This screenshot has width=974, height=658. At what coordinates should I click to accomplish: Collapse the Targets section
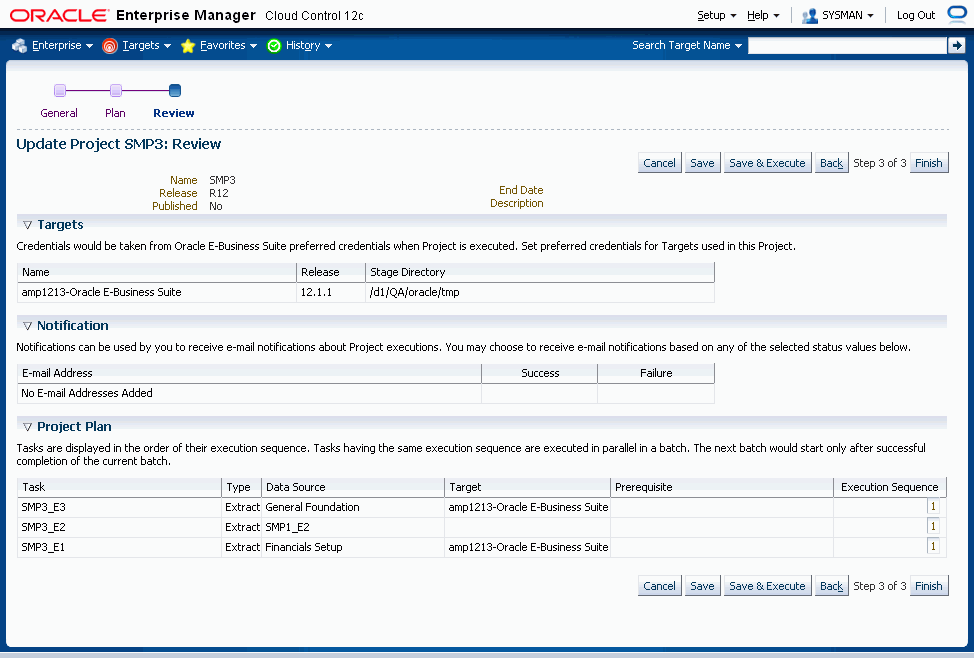(x=27, y=225)
